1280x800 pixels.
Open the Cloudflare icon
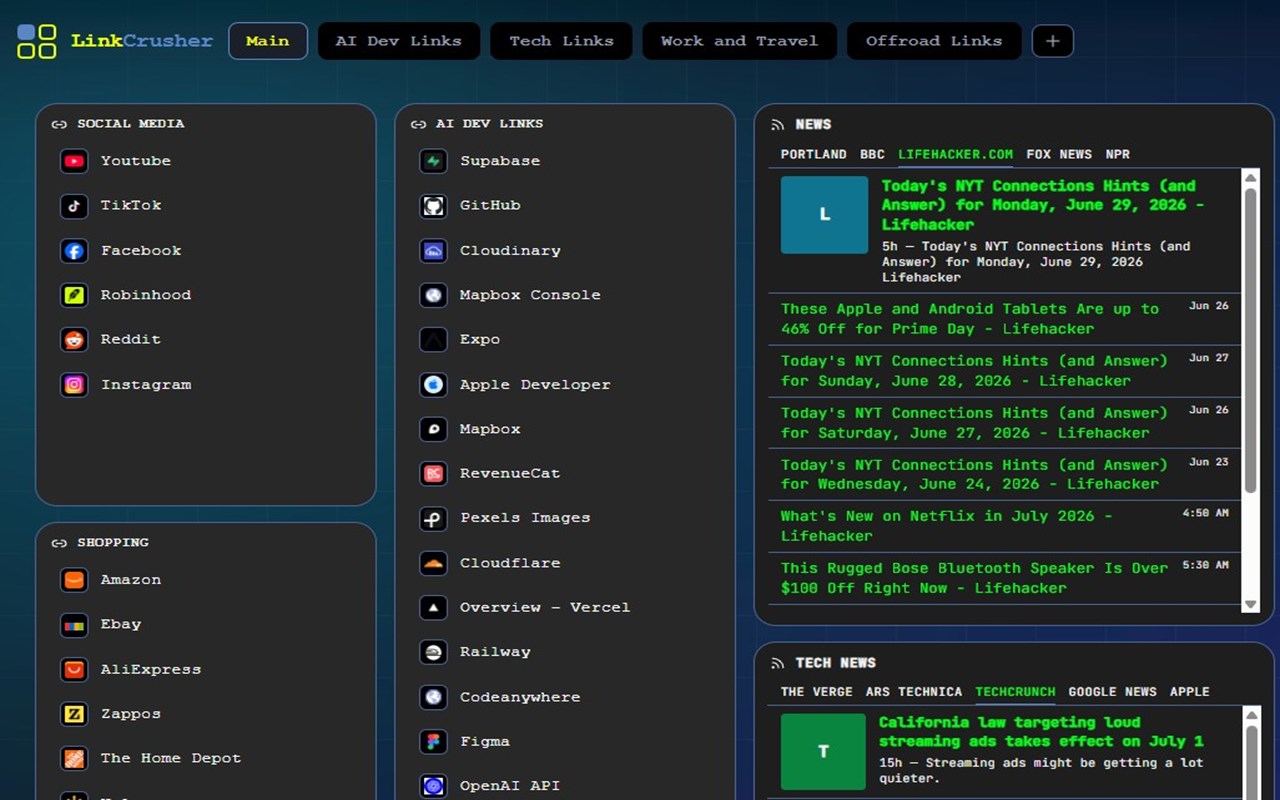pos(433,563)
